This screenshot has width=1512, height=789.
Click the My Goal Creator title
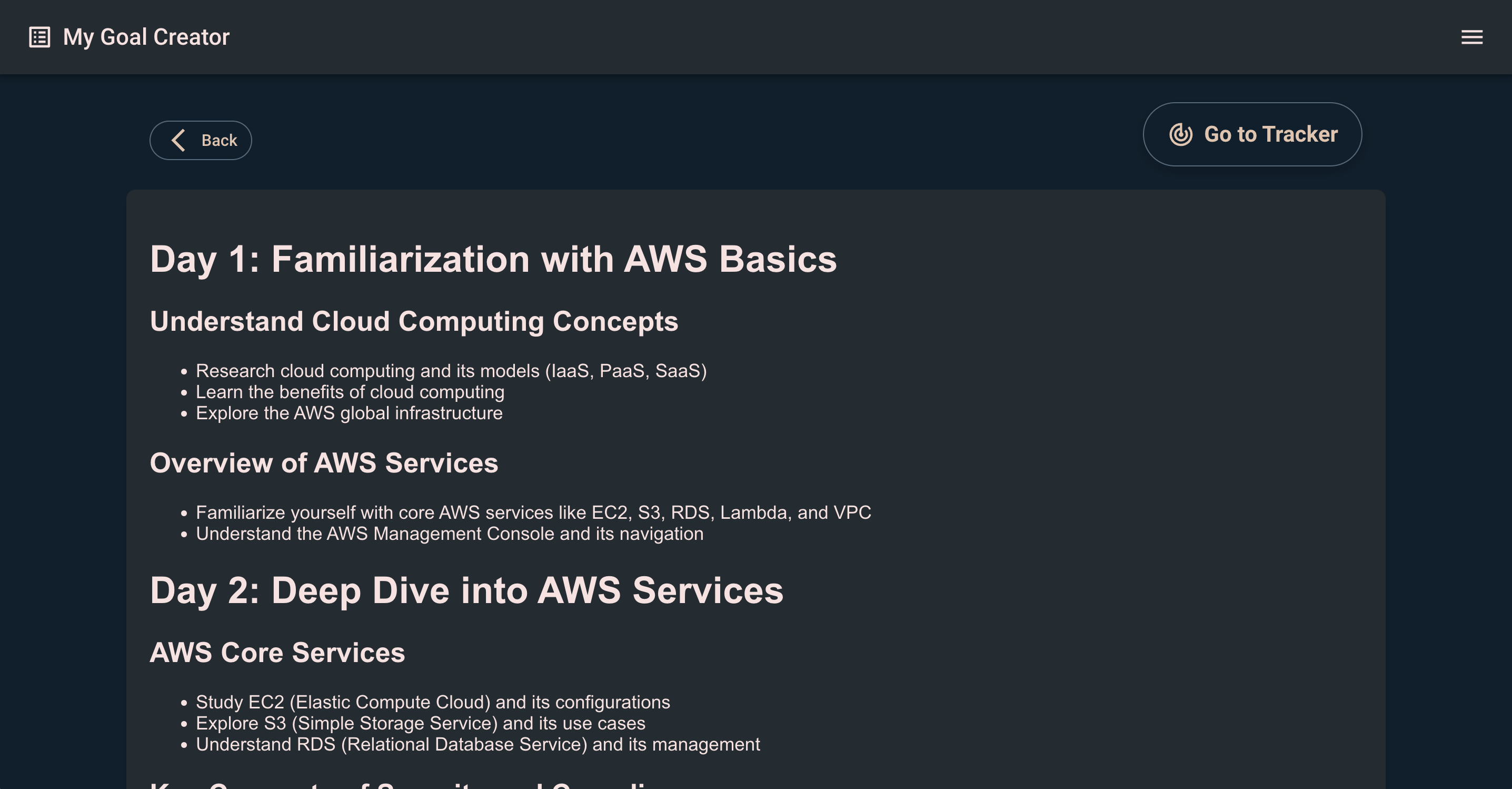pos(146,37)
